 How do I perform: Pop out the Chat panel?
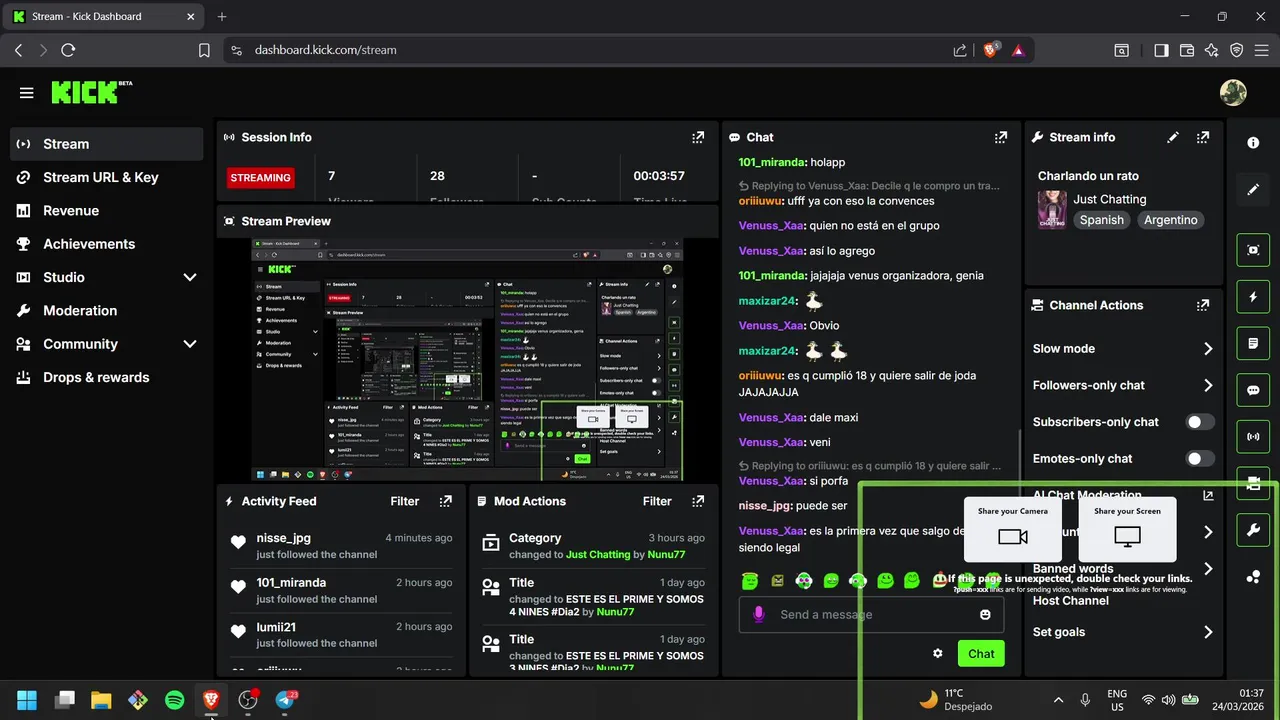(1001, 137)
